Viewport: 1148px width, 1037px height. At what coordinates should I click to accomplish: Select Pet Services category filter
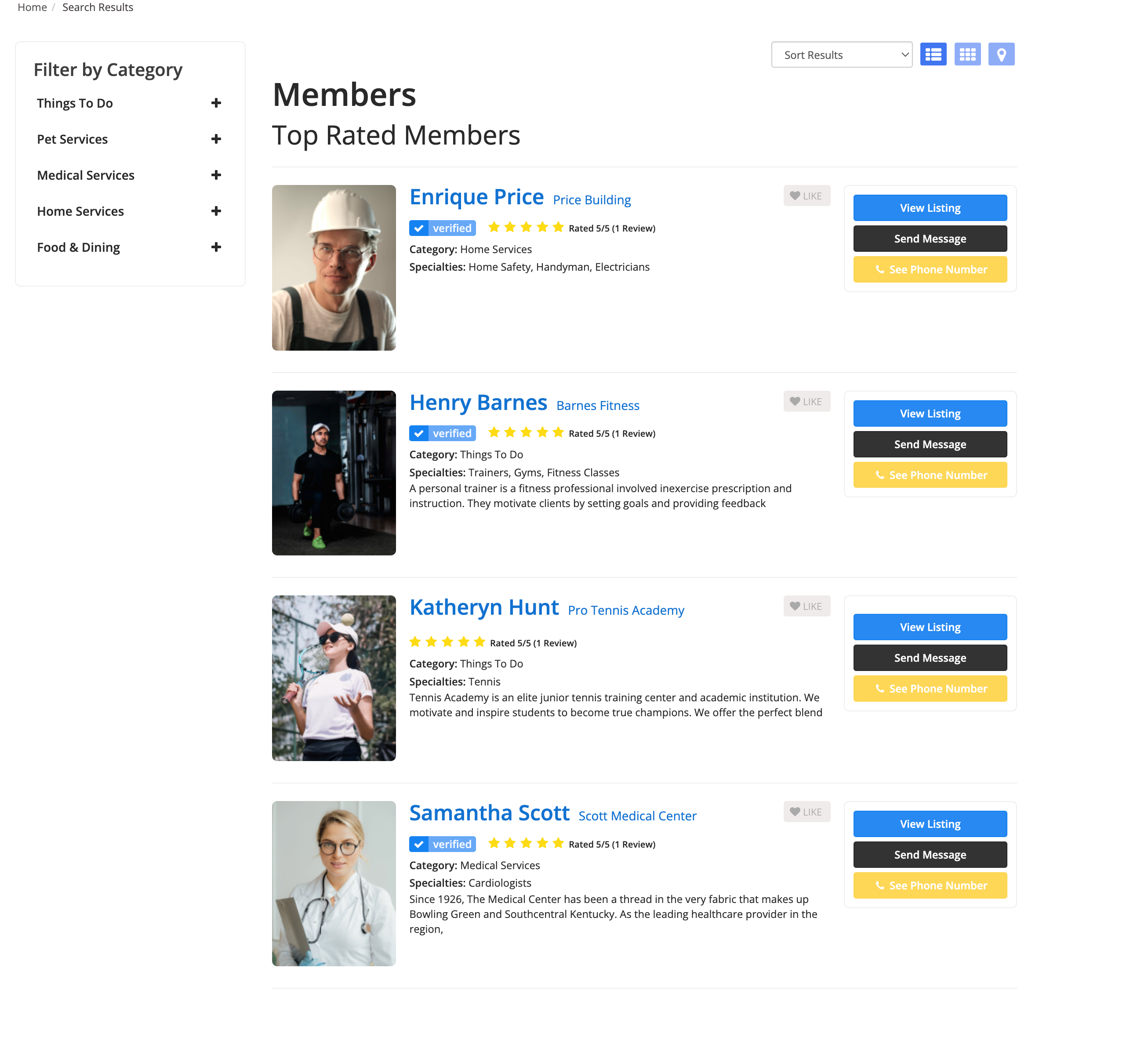73,139
